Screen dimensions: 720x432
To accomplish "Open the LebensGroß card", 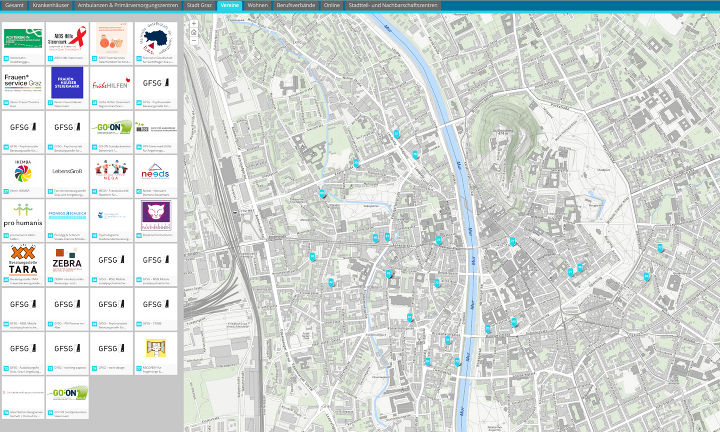I will coord(67,176).
